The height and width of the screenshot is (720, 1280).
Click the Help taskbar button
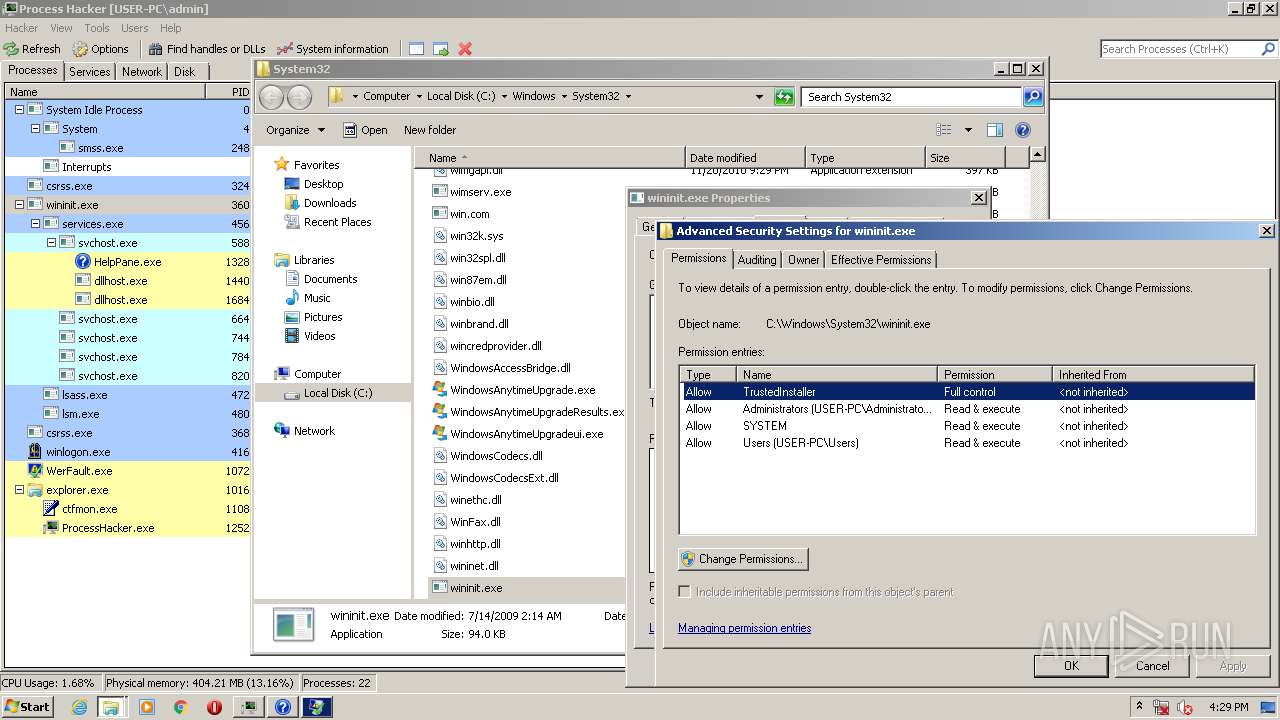[283, 707]
